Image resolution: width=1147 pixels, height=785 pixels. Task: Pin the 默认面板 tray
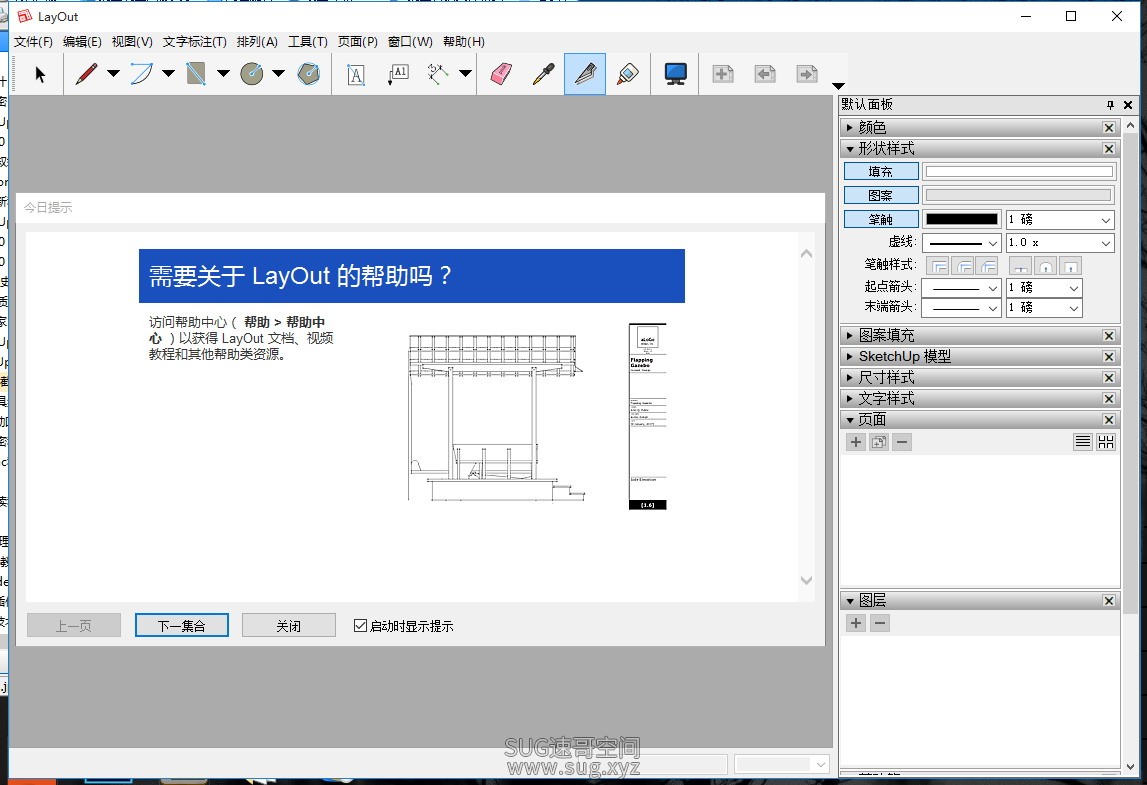(x=1110, y=105)
